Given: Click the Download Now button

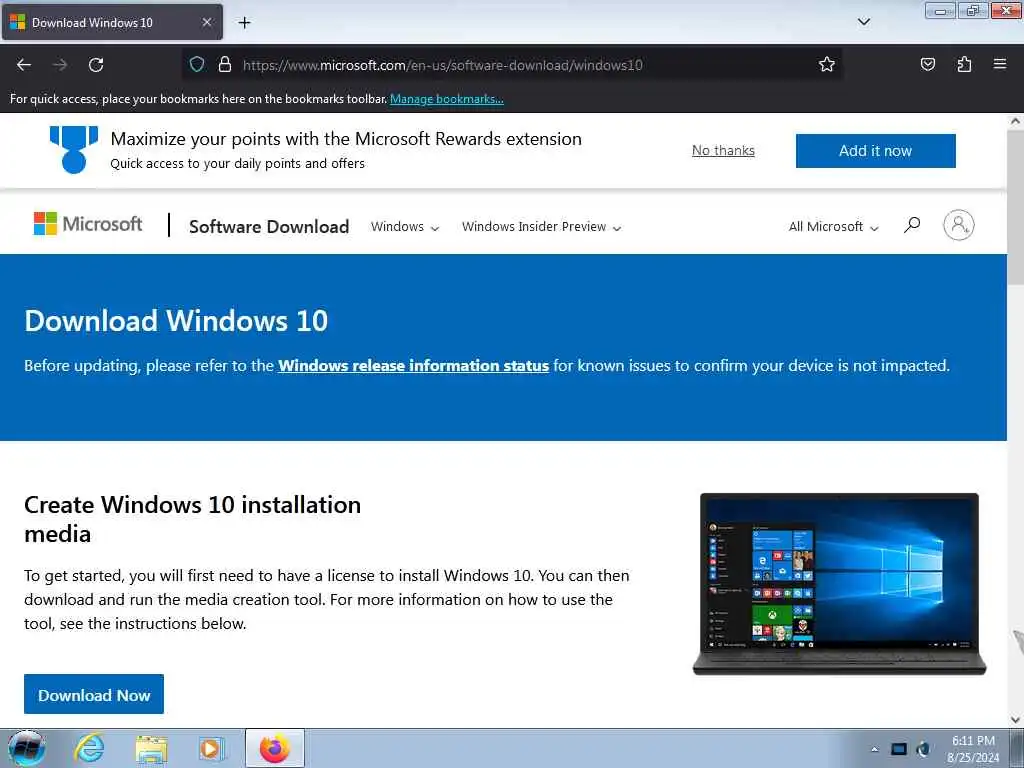Looking at the screenshot, I should (x=94, y=694).
